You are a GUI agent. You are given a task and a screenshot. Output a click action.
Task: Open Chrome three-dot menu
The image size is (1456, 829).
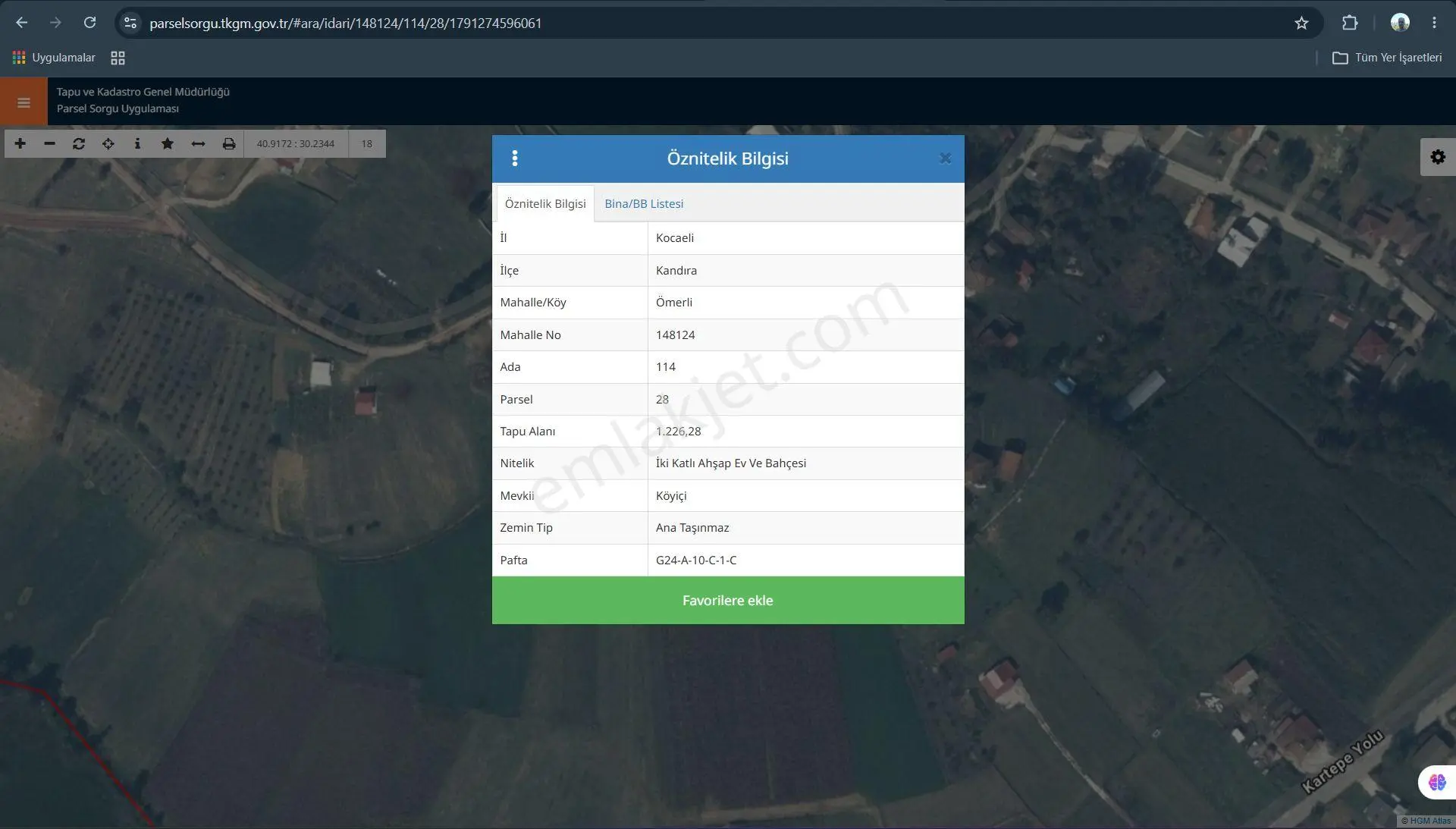click(1434, 23)
